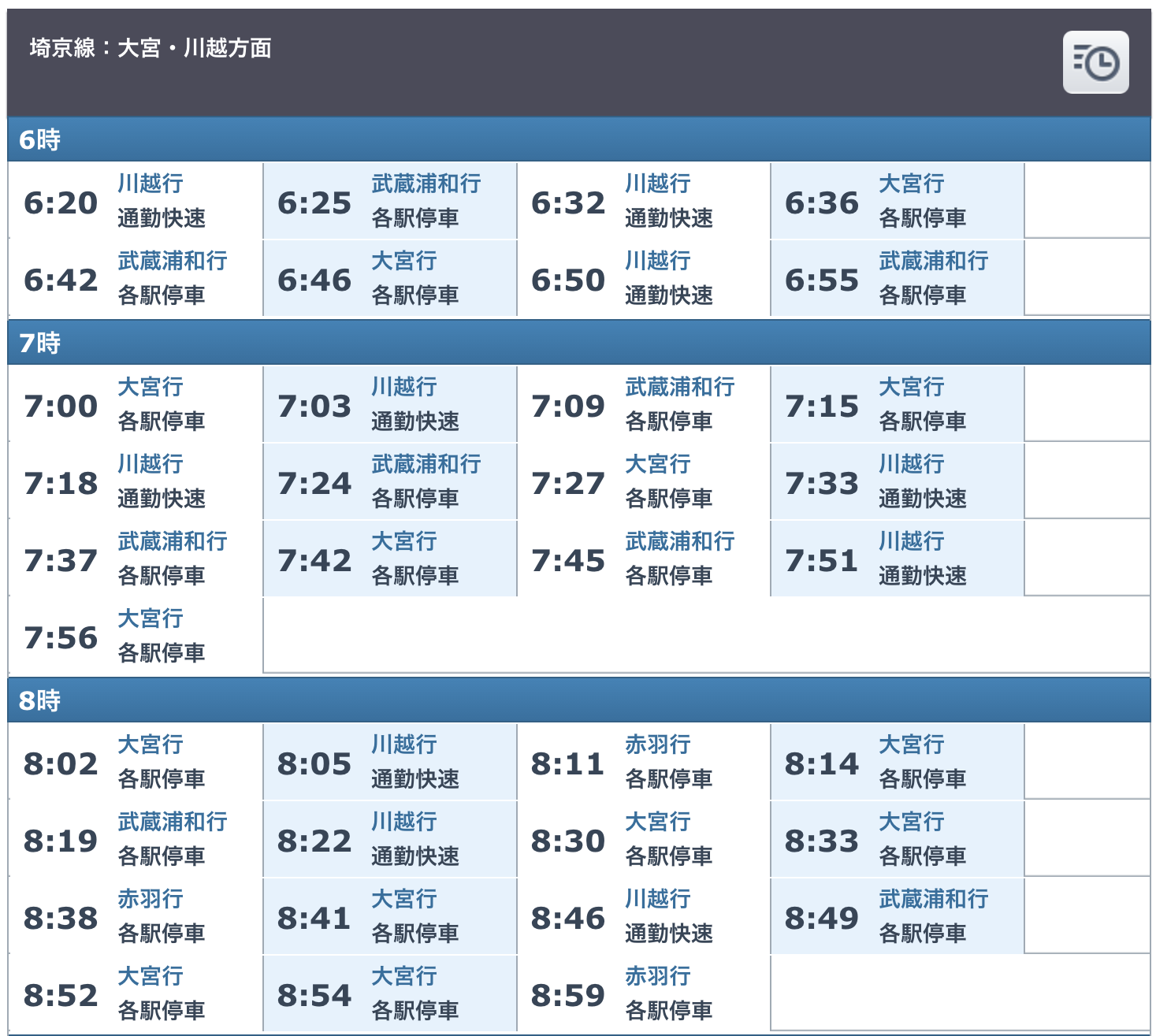Click the 8:11 赤羽行 train
The width and height of the screenshot is (1156, 1036).
tap(643, 762)
